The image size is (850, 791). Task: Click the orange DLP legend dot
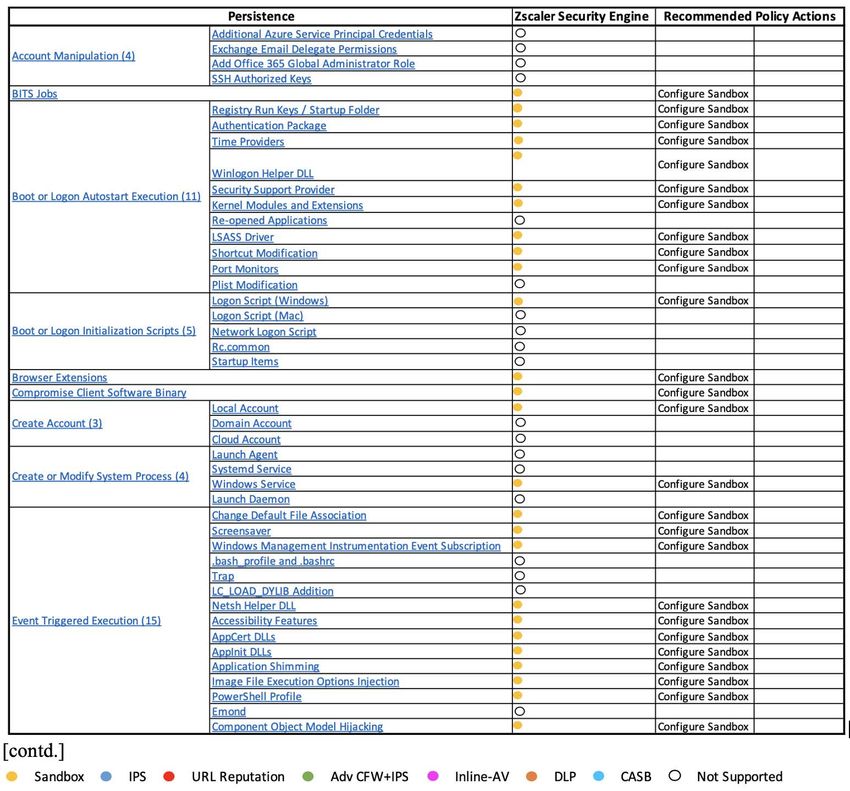point(531,776)
